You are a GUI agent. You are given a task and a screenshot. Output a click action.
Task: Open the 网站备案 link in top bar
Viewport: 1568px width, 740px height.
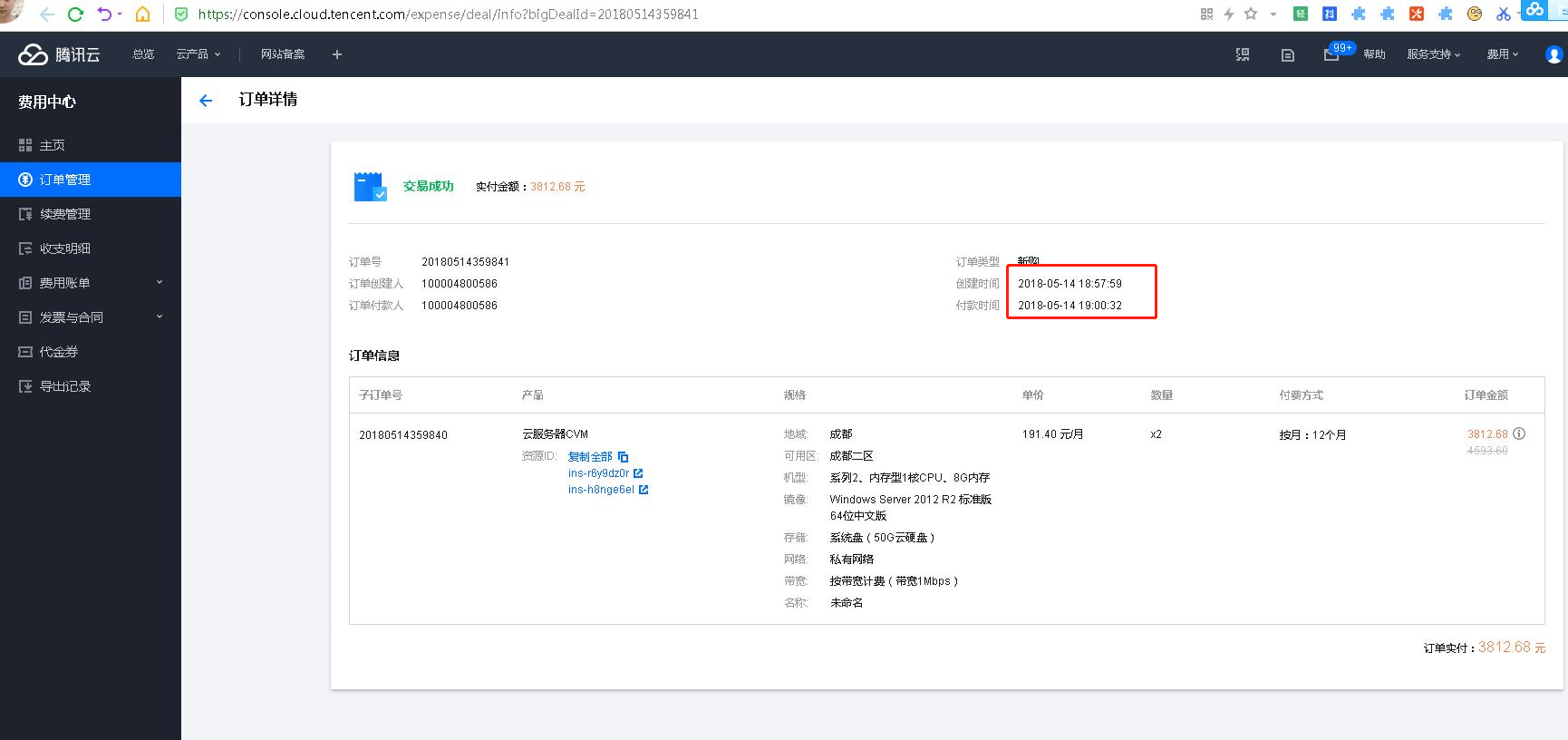(x=283, y=54)
